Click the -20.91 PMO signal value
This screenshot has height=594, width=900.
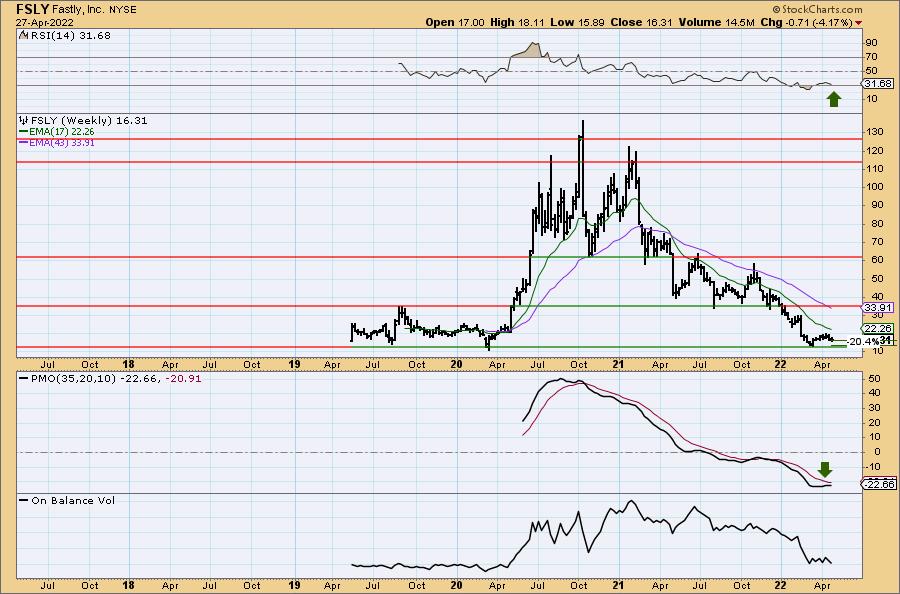pyautogui.click(x=183, y=379)
